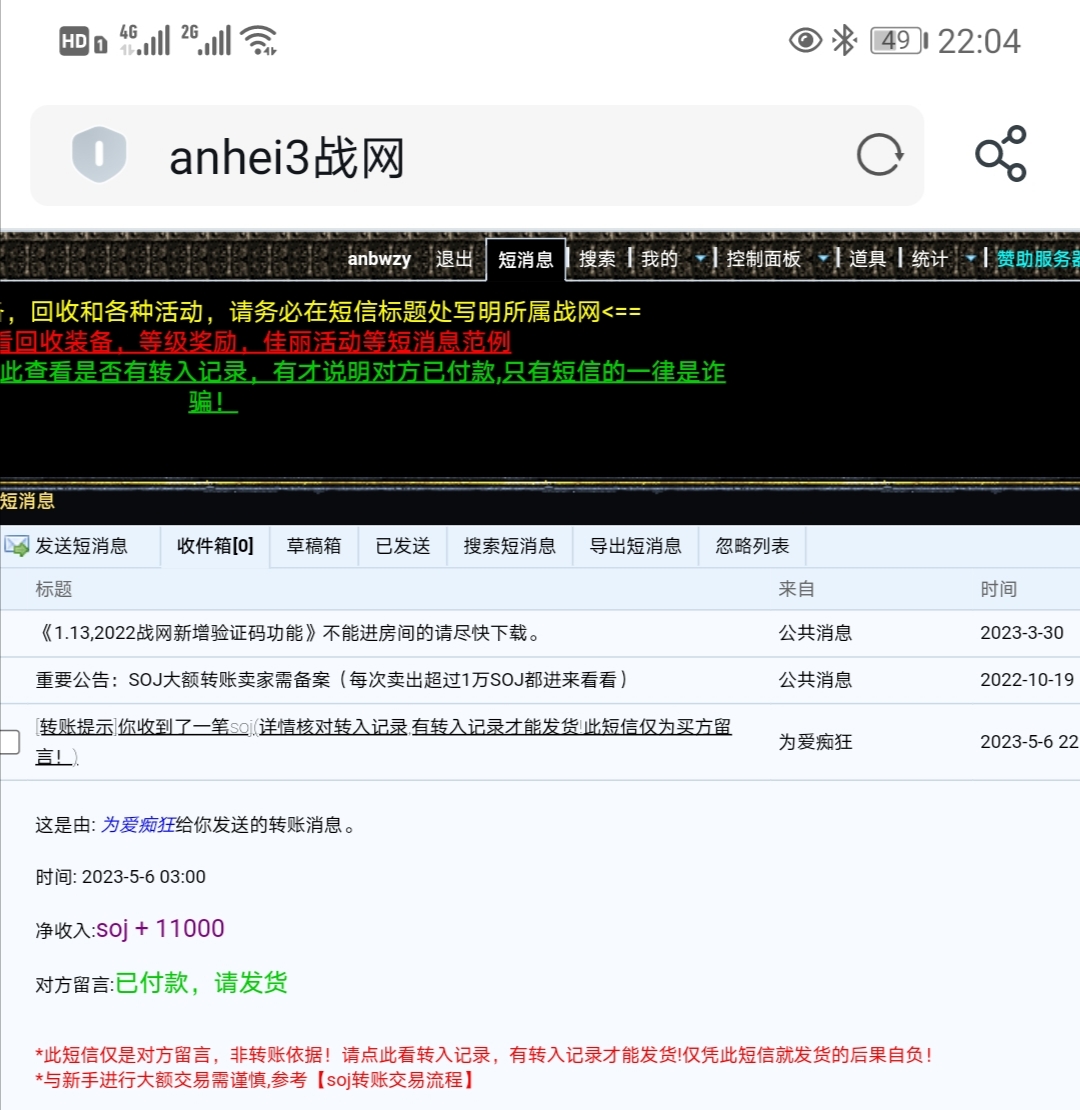This screenshot has height=1110, width=1080.
Task: Expand the 控制面板 dropdown arrow
Action: click(823, 259)
